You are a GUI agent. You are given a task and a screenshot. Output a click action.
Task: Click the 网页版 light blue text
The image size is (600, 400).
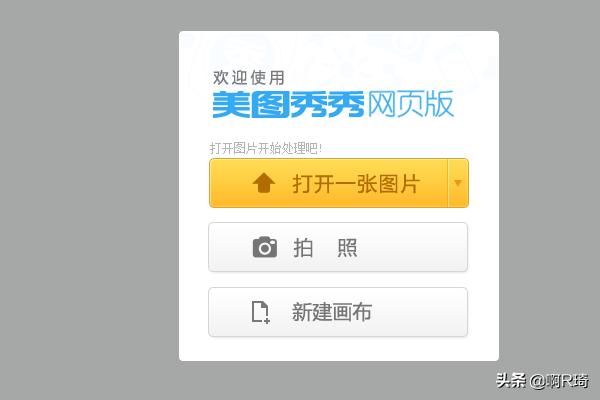tap(411, 104)
